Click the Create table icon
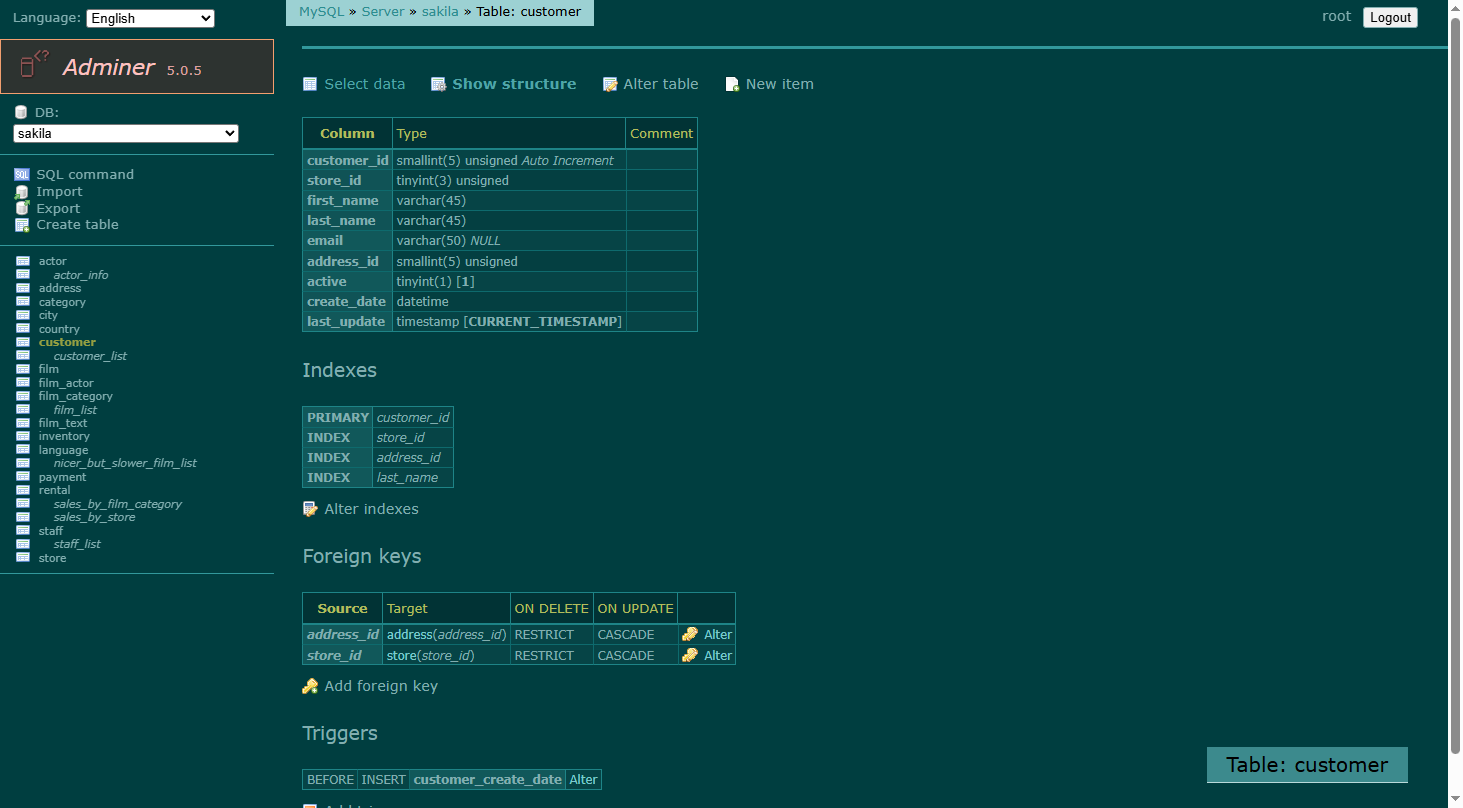The height and width of the screenshot is (808, 1463). (22, 225)
